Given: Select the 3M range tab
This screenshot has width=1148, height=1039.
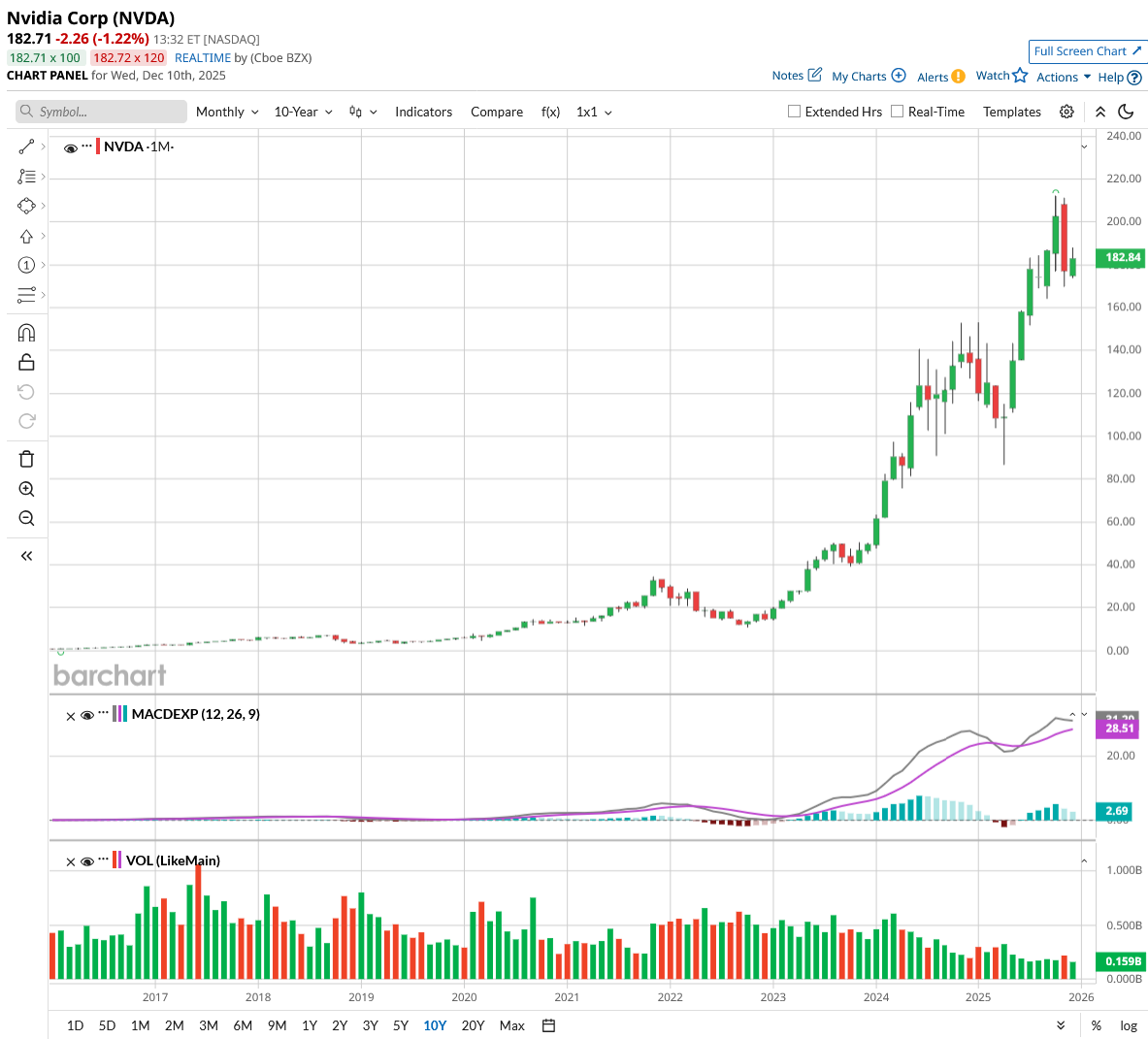Looking at the screenshot, I should point(209,1025).
